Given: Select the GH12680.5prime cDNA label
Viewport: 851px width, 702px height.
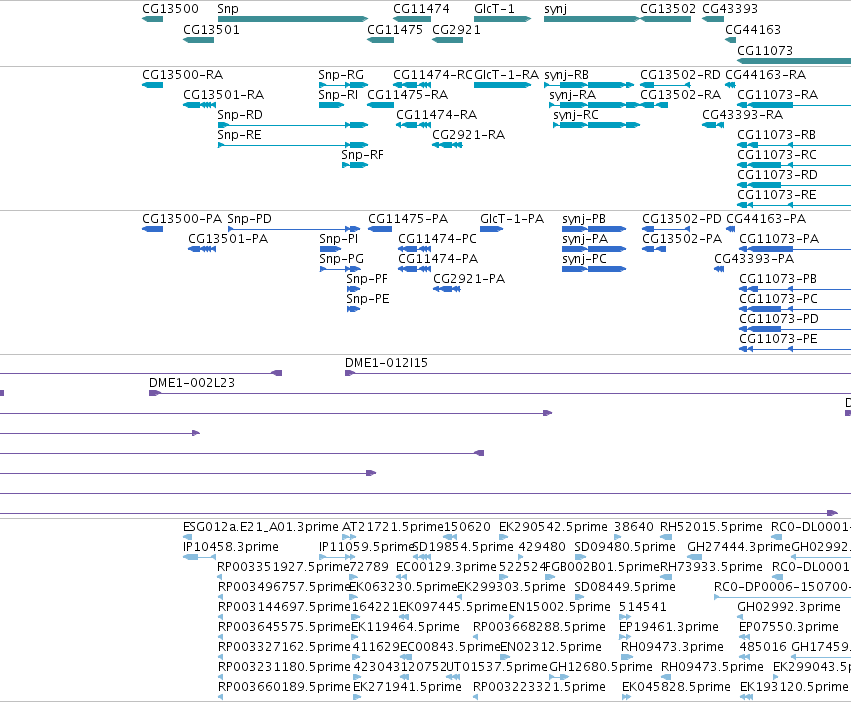Looking at the screenshot, I should [601, 667].
